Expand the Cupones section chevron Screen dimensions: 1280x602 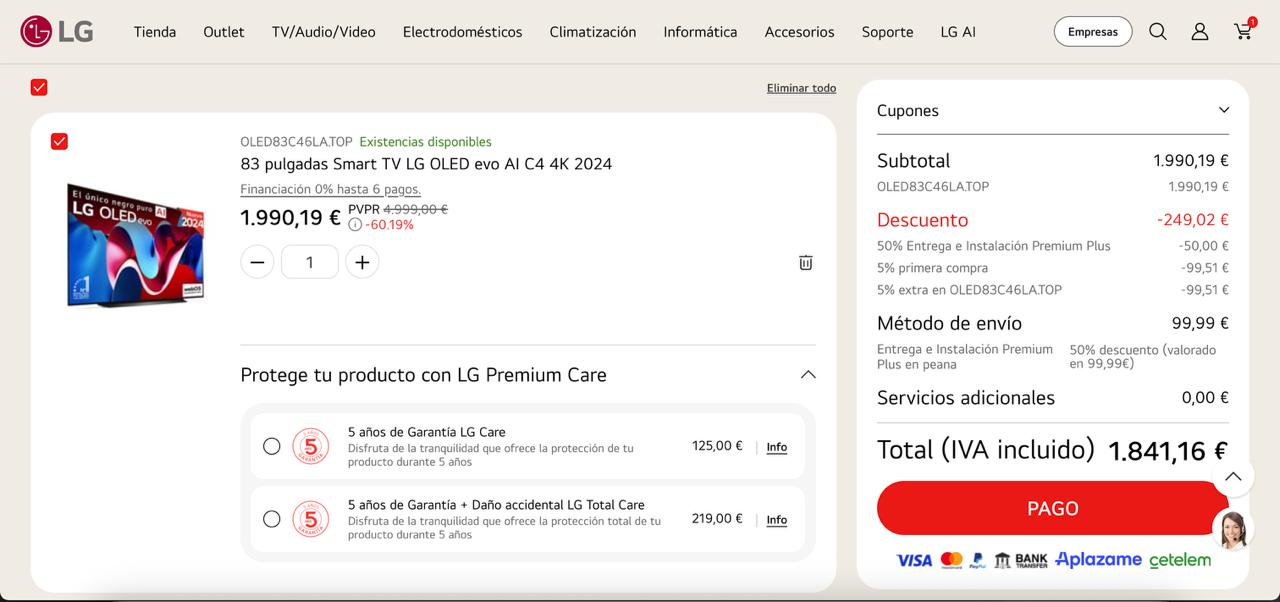tap(1223, 110)
